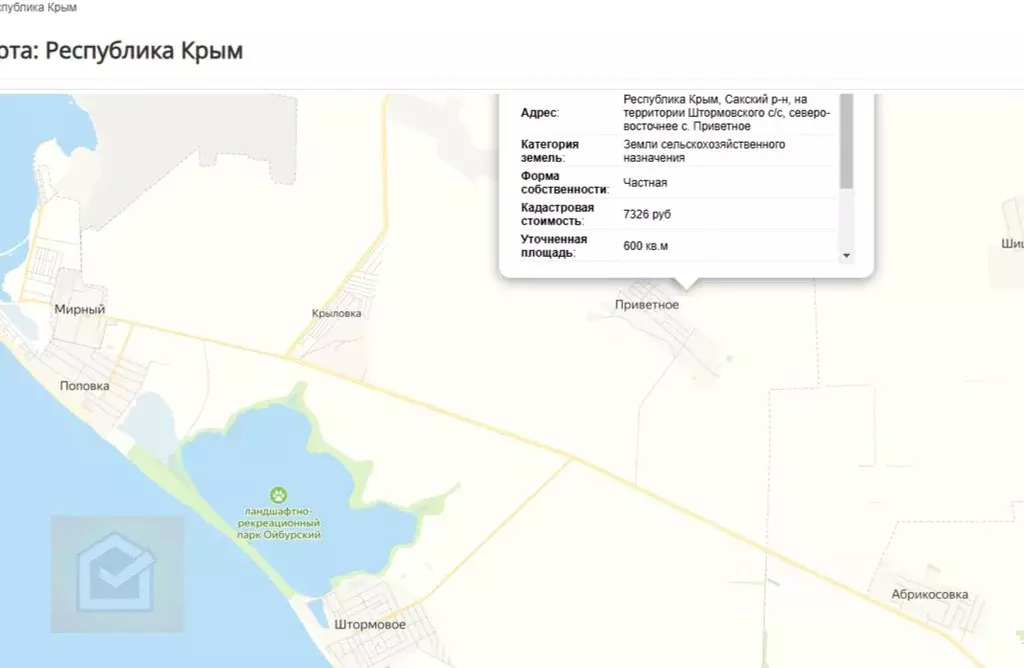Click the Республика Крым breadcrumb link
The height and width of the screenshot is (668, 1024).
pos(36,7)
